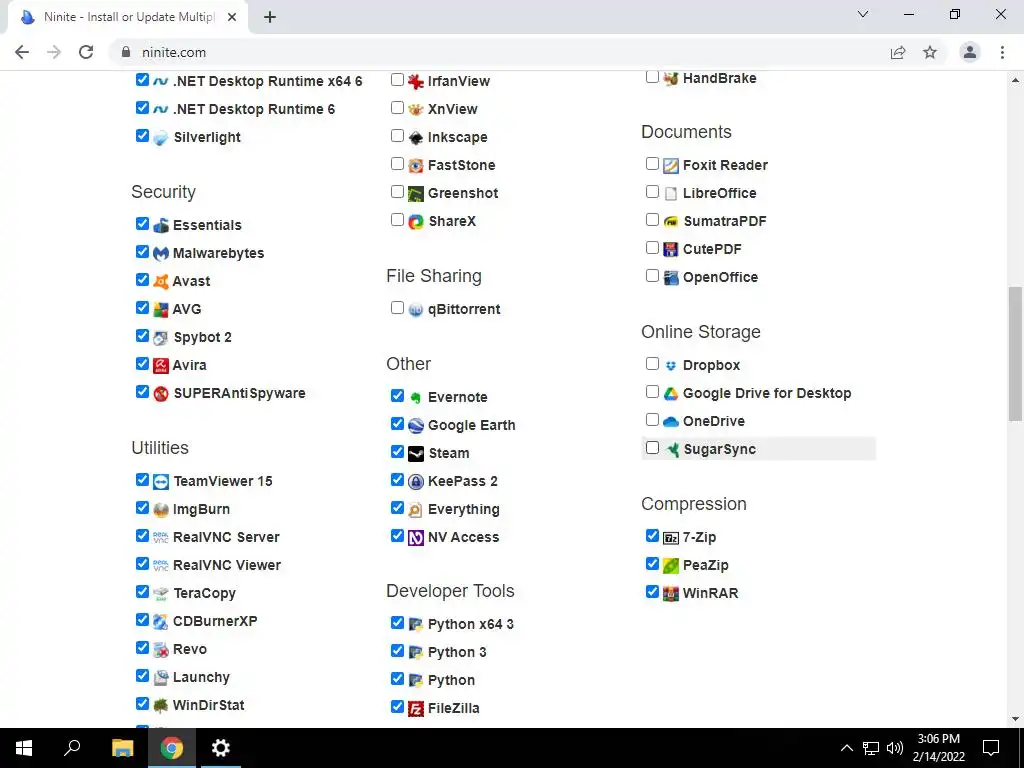Open File Explorer from the taskbar
1024x768 pixels.
point(122,748)
